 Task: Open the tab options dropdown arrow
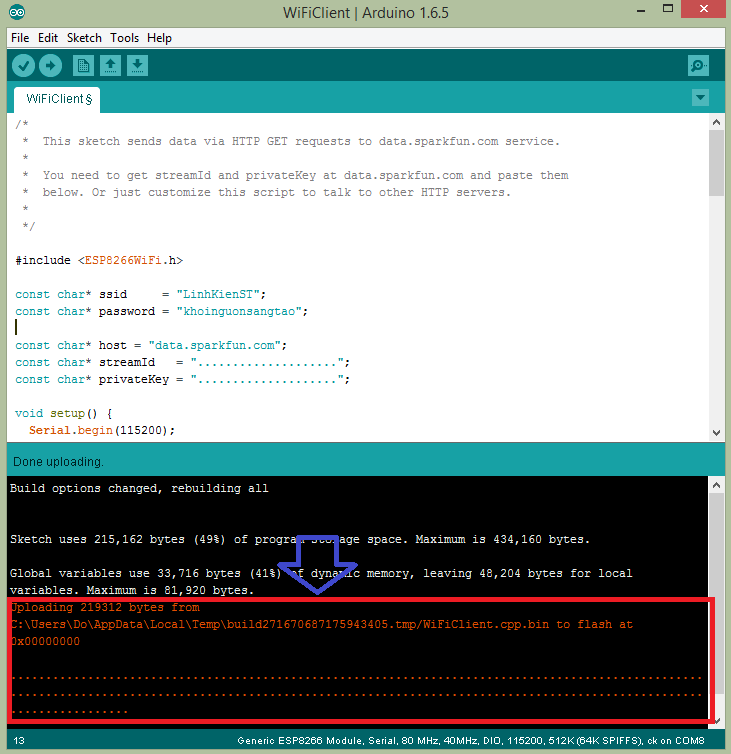(700, 98)
